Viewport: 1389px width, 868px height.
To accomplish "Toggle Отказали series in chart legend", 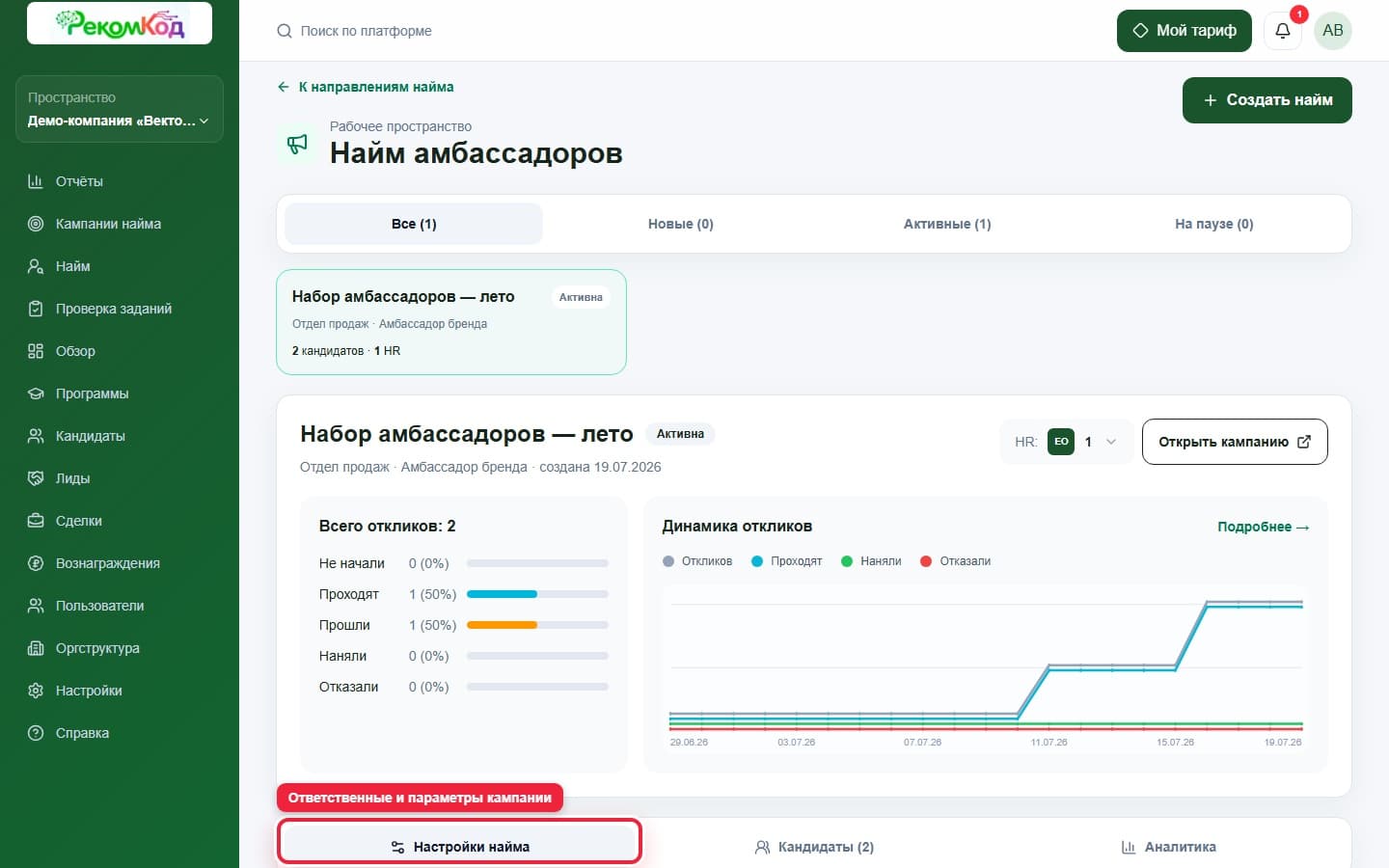I will click(956, 561).
